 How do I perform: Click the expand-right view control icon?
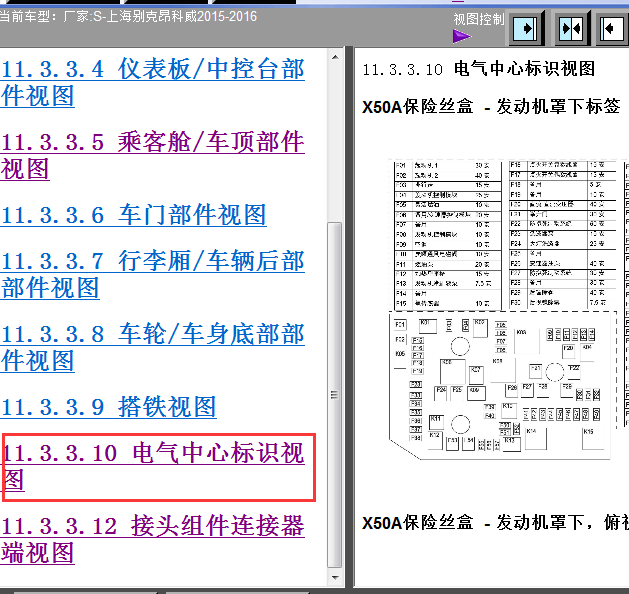tap(526, 29)
